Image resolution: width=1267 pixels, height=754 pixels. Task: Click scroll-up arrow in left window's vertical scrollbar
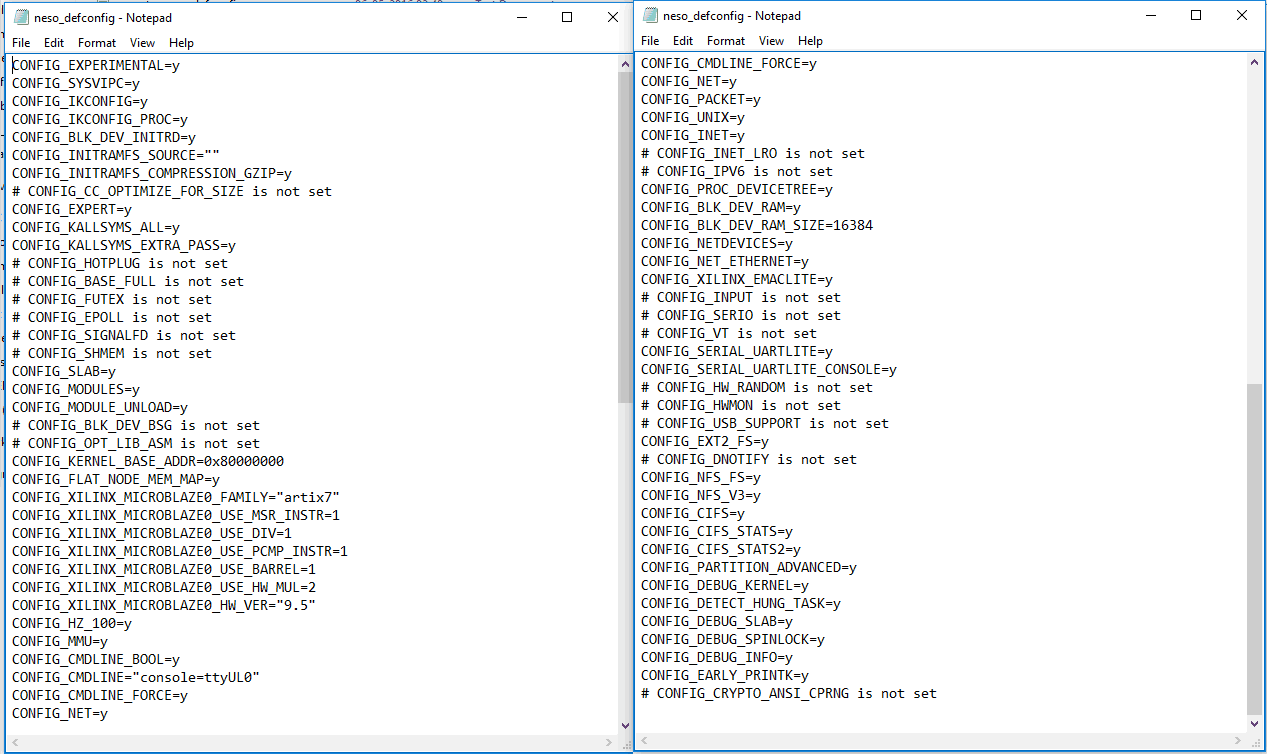tap(626, 64)
